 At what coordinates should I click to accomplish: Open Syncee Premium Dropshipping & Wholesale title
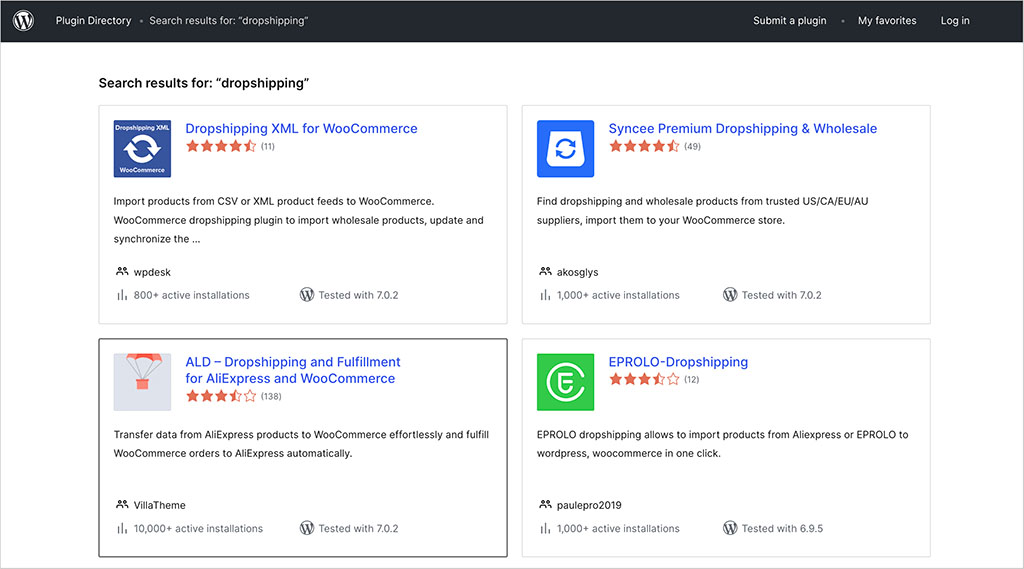pos(743,129)
